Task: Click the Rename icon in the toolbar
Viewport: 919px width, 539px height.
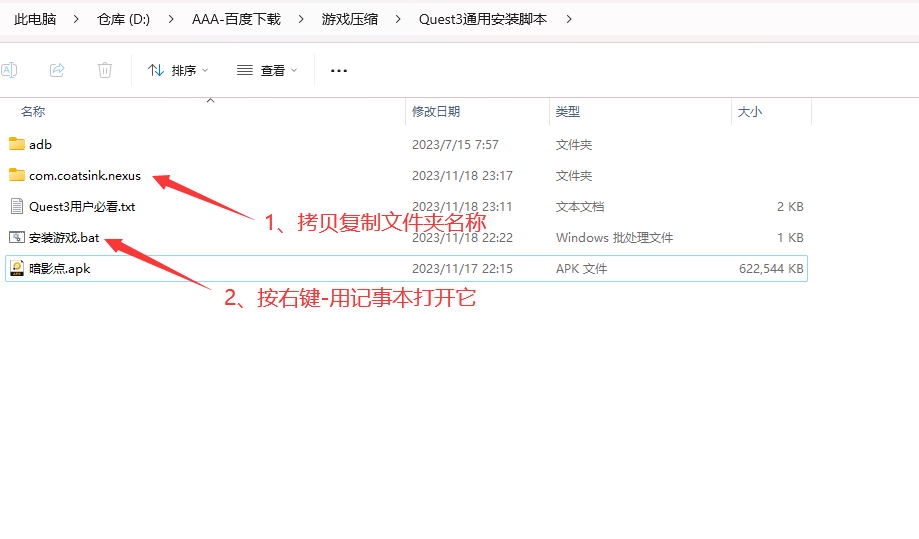Action: tap(9, 70)
